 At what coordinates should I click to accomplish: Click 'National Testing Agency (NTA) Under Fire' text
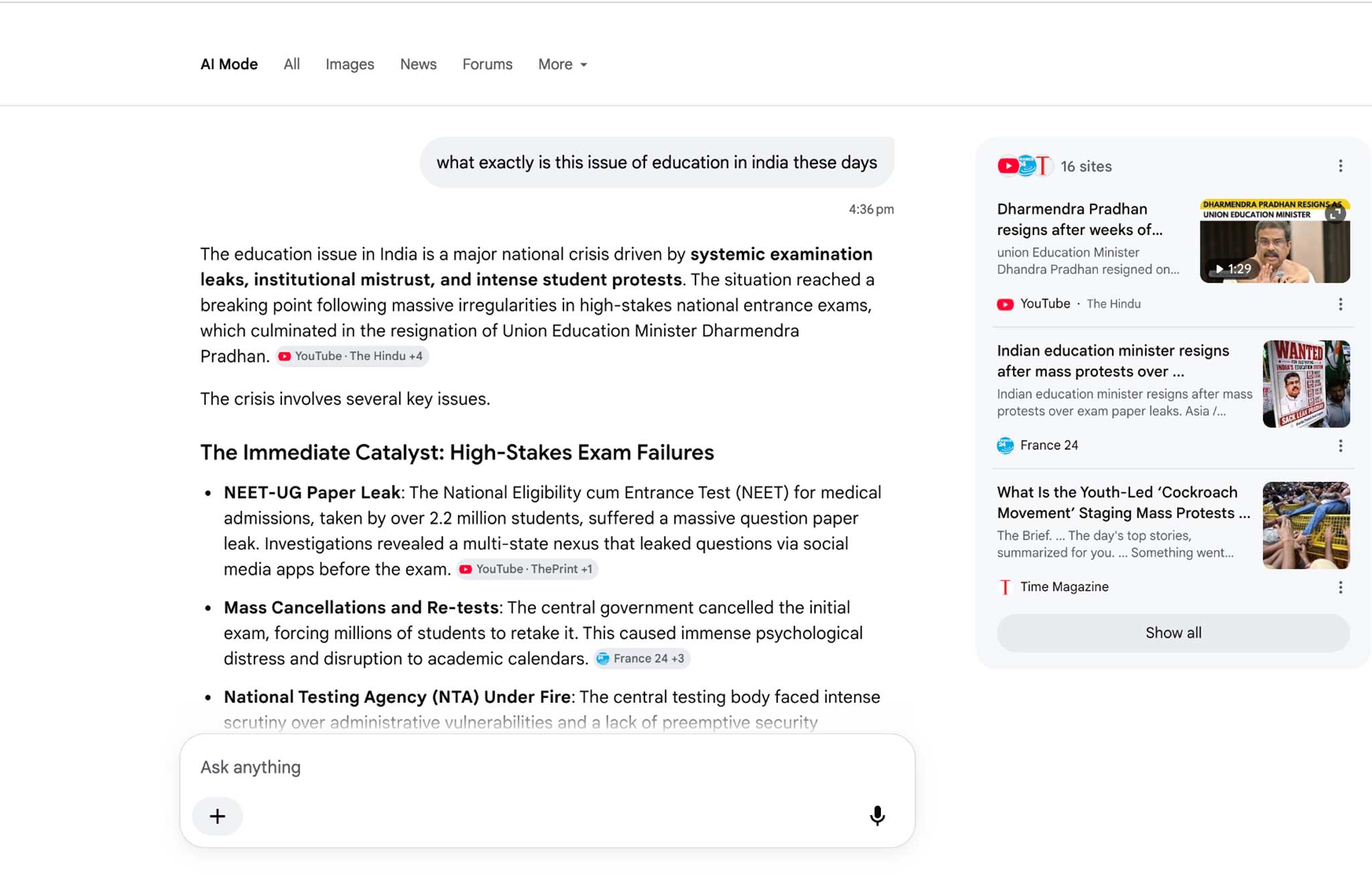(397, 697)
